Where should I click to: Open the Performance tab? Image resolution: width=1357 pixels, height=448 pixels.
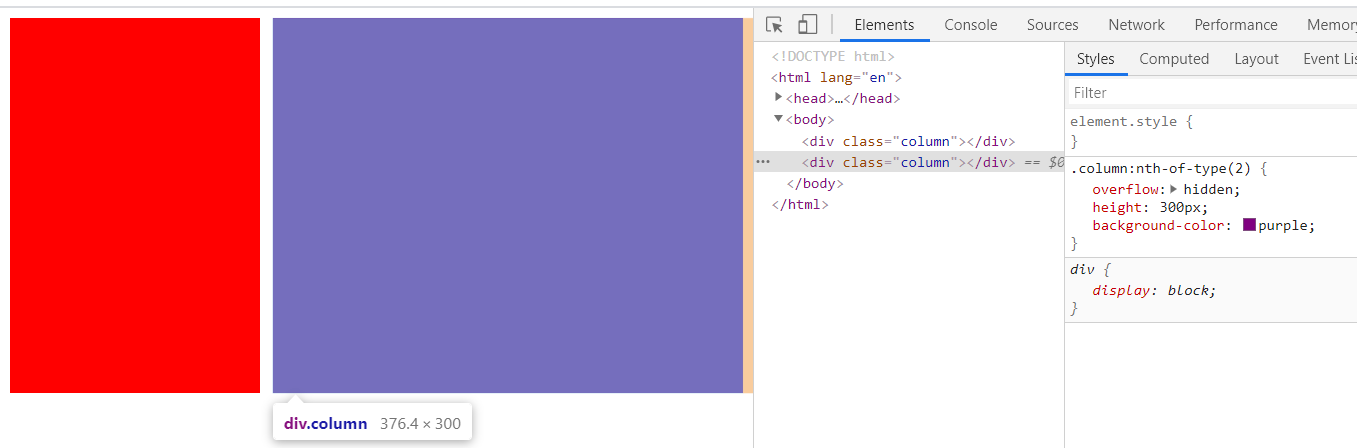pos(1235,25)
